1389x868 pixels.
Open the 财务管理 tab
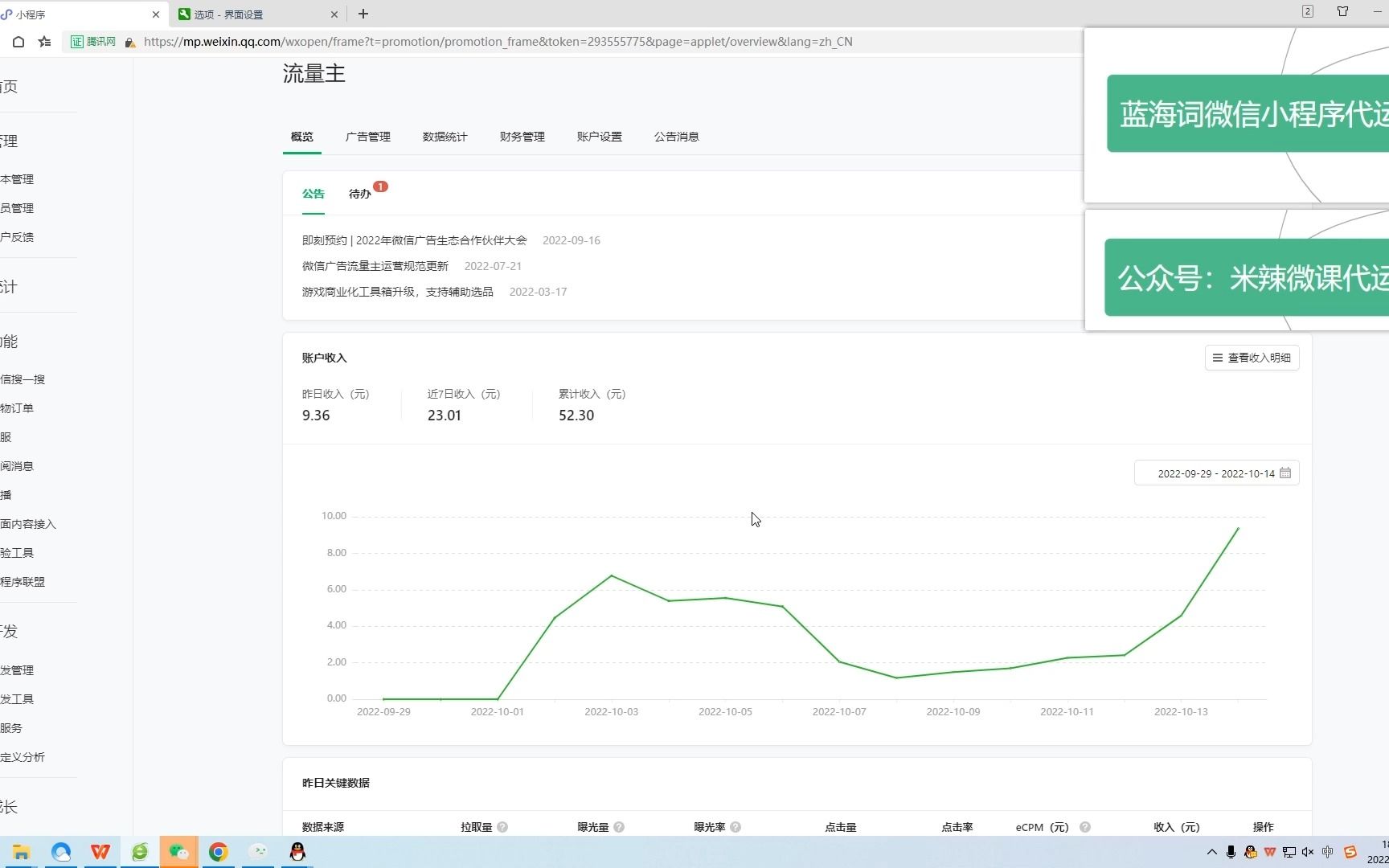522,137
